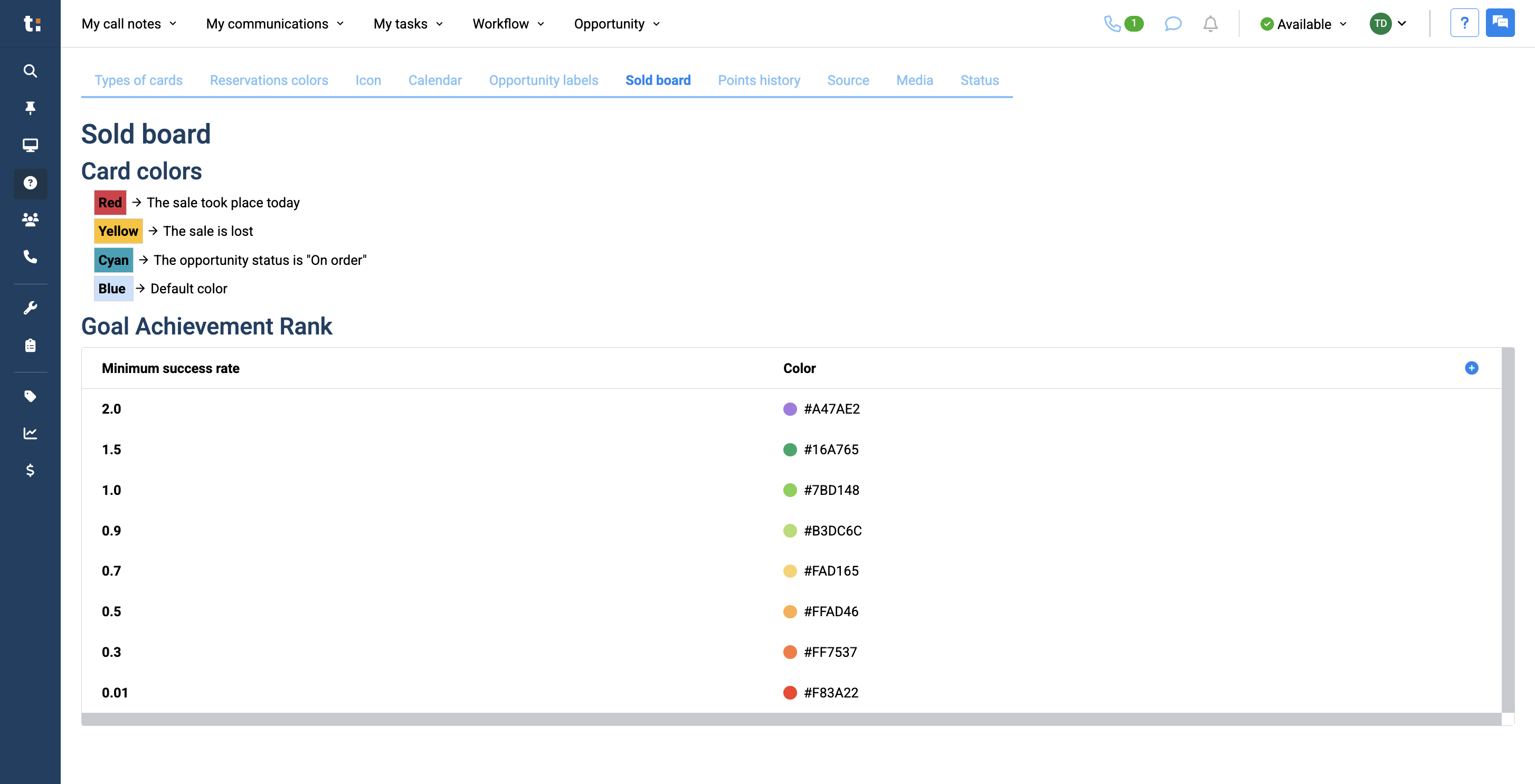Open the chat bubble messages icon

pyautogui.click(x=1172, y=24)
